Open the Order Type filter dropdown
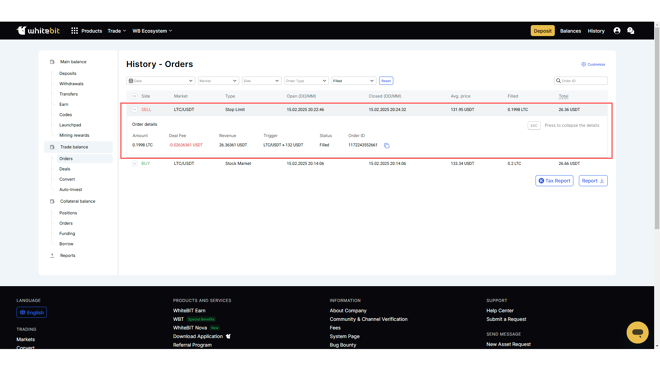This screenshot has width=660, height=371. [x=306, y=81]
